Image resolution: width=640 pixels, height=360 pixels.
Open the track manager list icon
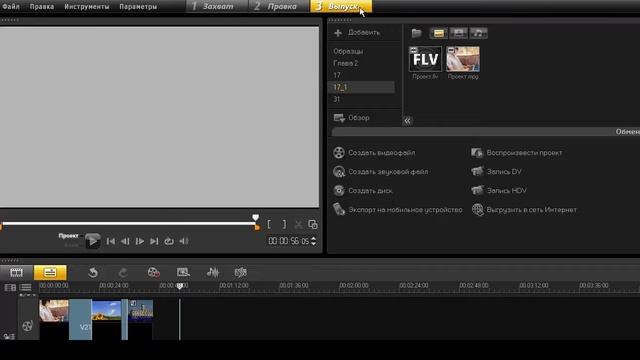[25, 288]
